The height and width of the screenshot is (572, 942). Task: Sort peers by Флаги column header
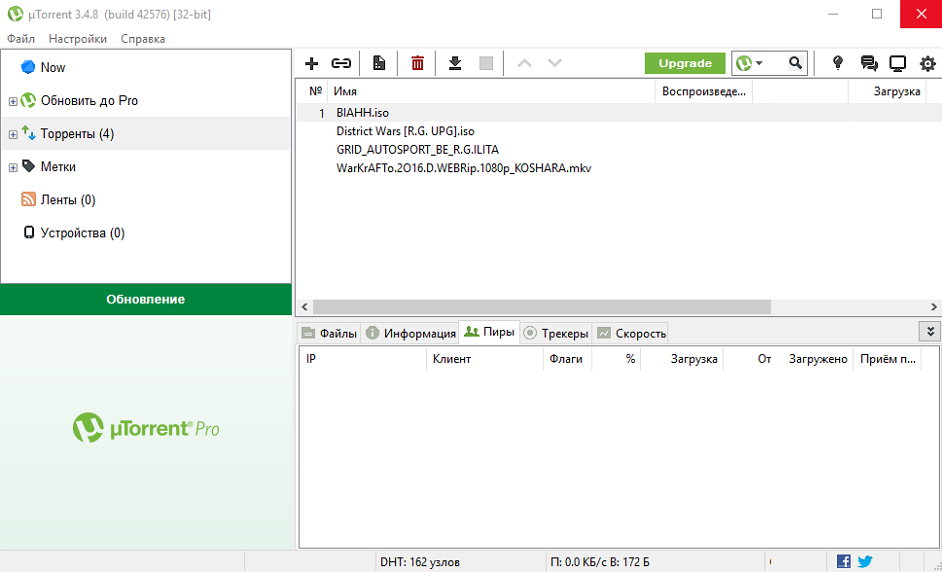[567, 359]
